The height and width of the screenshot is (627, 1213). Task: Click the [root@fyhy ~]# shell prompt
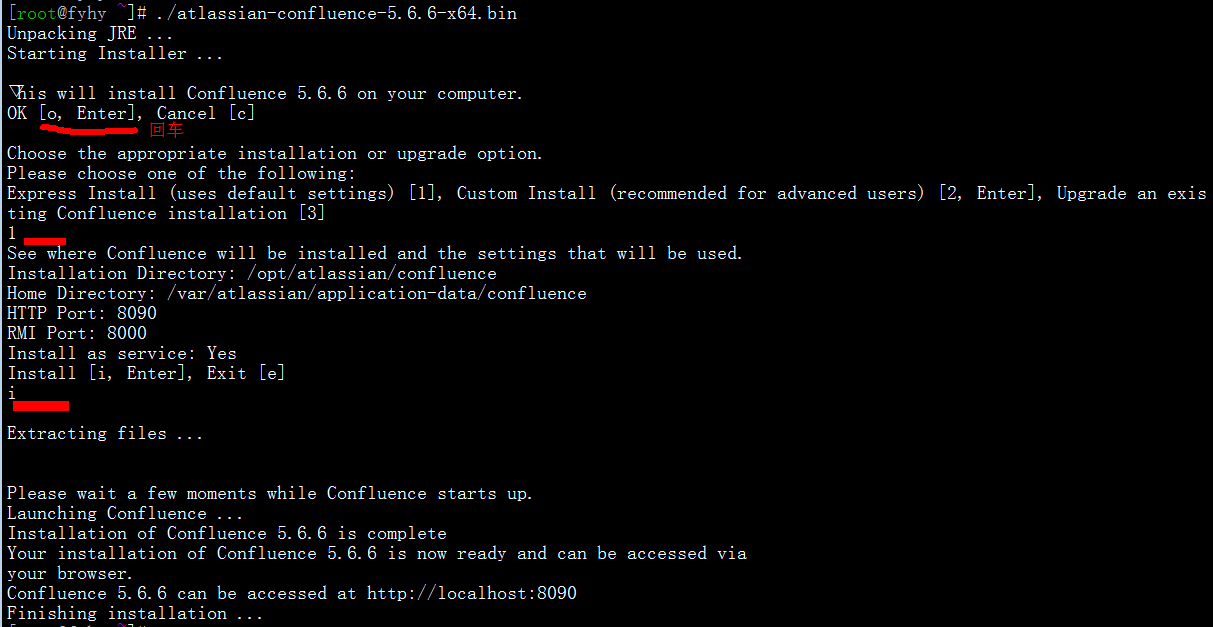pyautogui.click(x=78, y=13)
